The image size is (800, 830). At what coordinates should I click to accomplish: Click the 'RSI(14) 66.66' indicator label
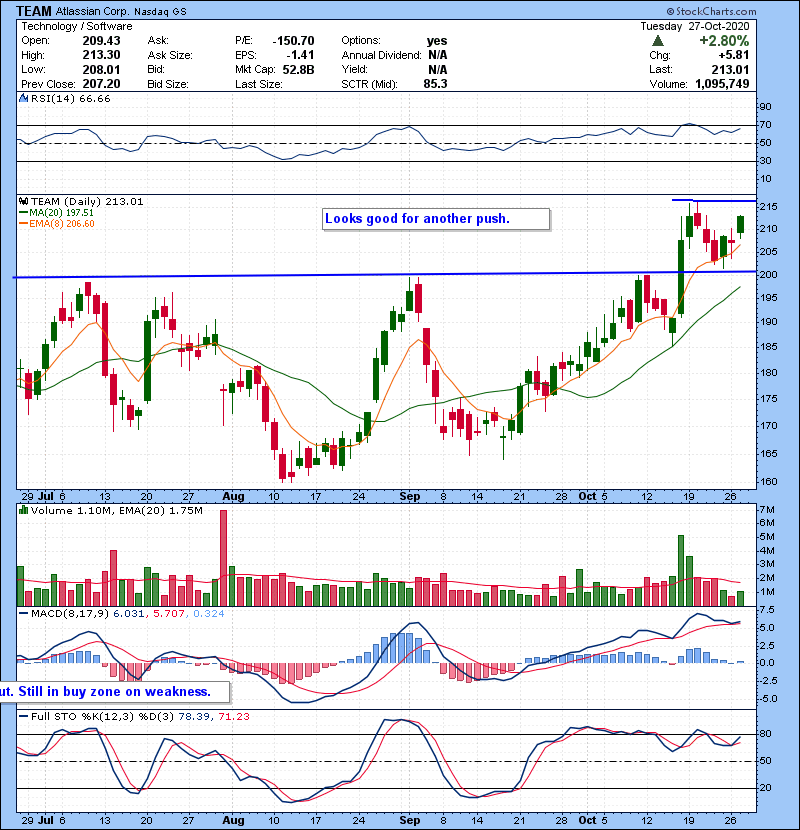(x=70, y=98)
